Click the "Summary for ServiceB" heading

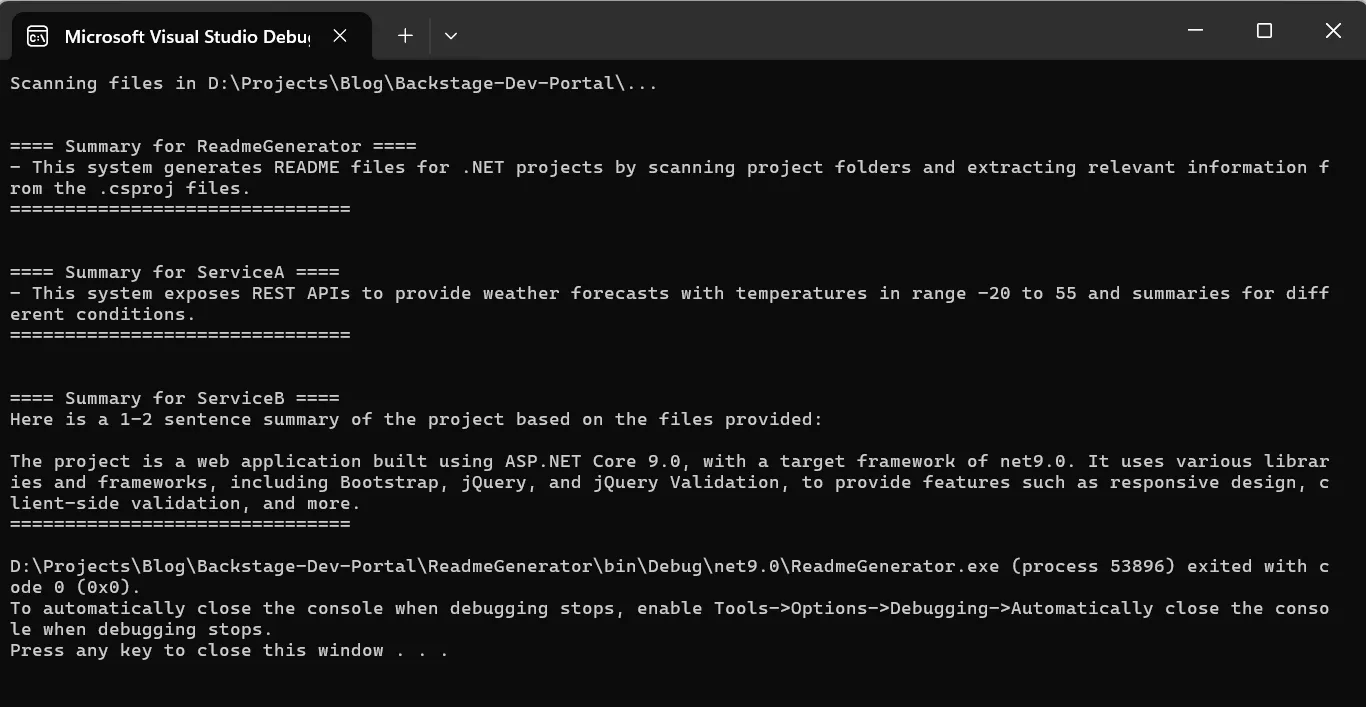(175, 398)
